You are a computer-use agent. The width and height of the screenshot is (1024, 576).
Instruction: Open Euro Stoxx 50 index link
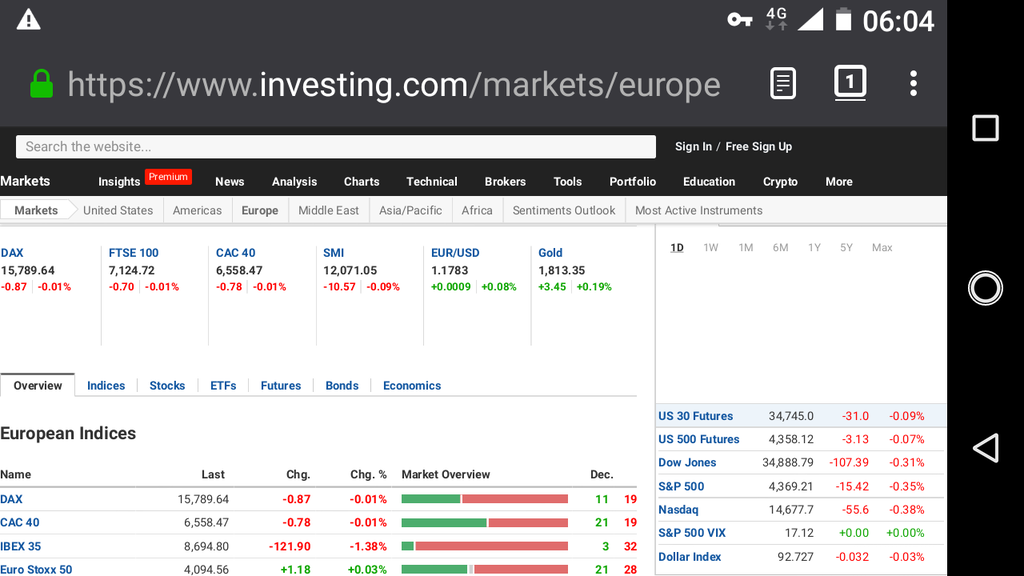(36, 569)
